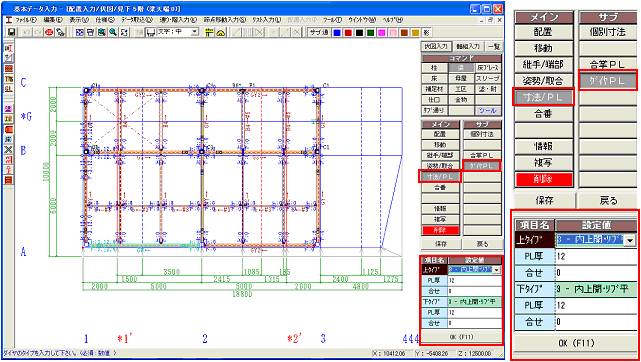Click upper PL厚 value field in enlarged panel

coord(596,257)
